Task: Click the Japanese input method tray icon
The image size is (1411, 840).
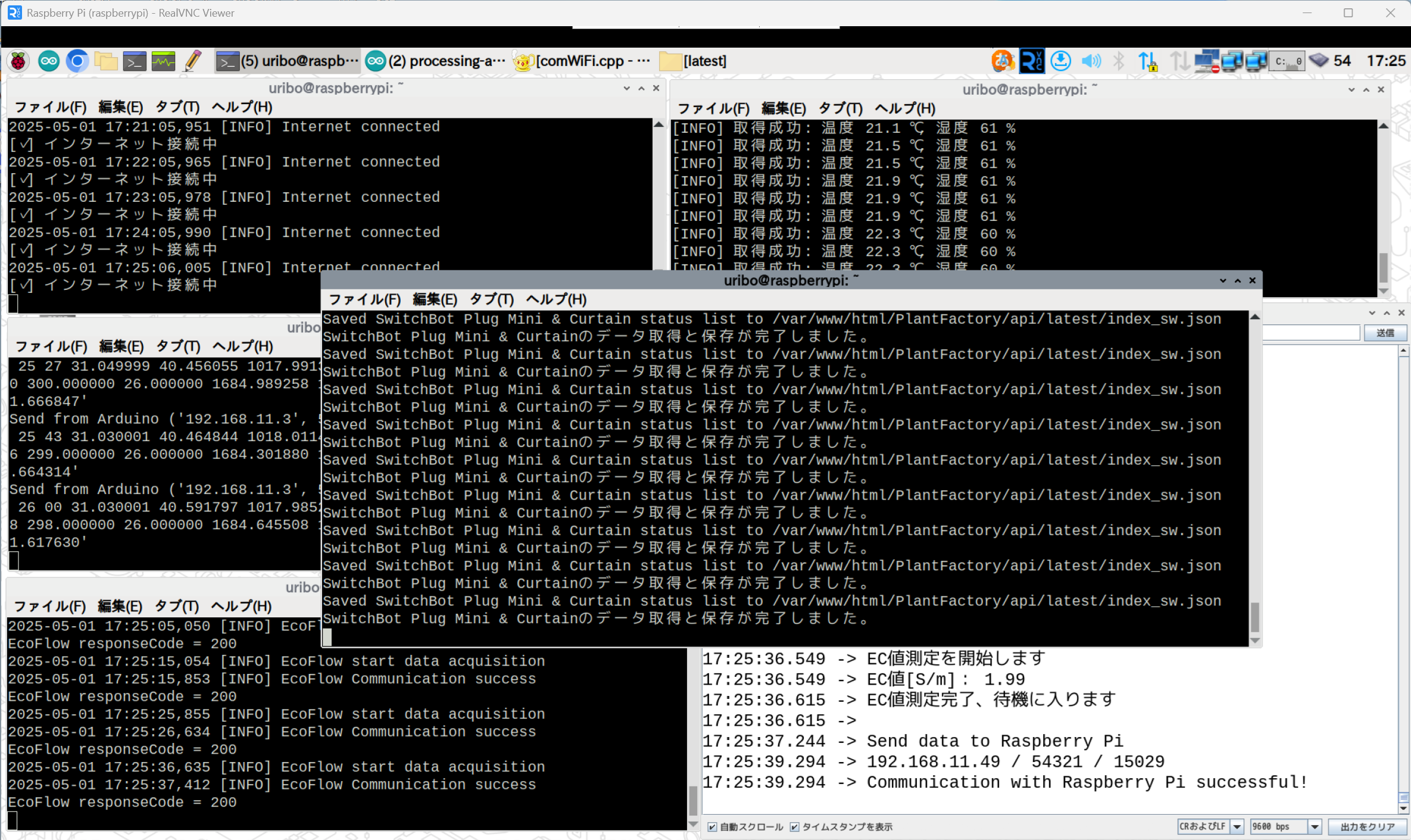Action: [1003, 61]
